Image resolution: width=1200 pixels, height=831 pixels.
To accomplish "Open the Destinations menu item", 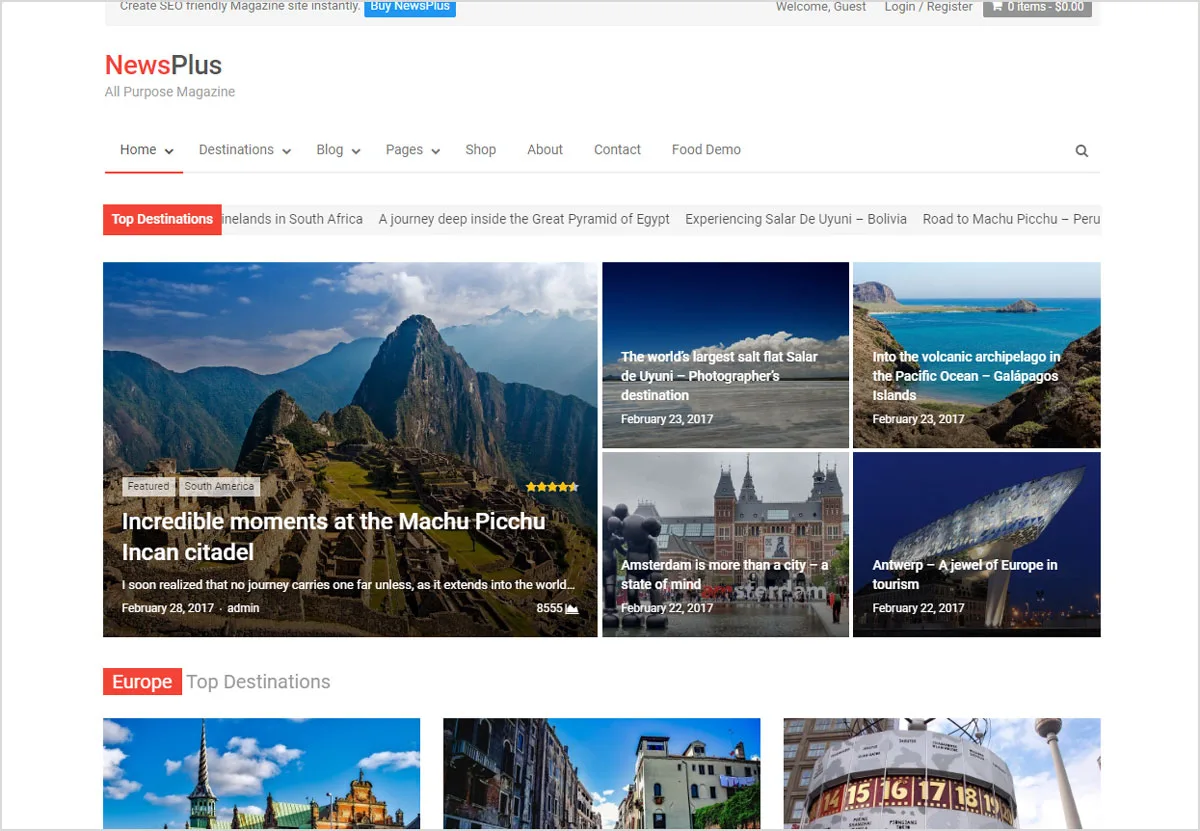I will click(x=236, y=150).
